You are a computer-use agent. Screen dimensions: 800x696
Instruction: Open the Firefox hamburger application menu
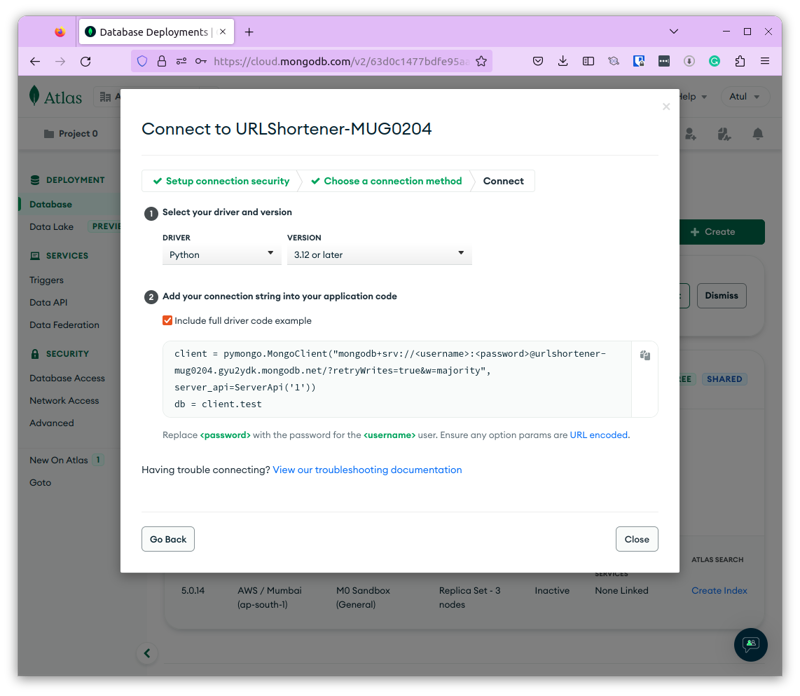[x=765, y=61]
